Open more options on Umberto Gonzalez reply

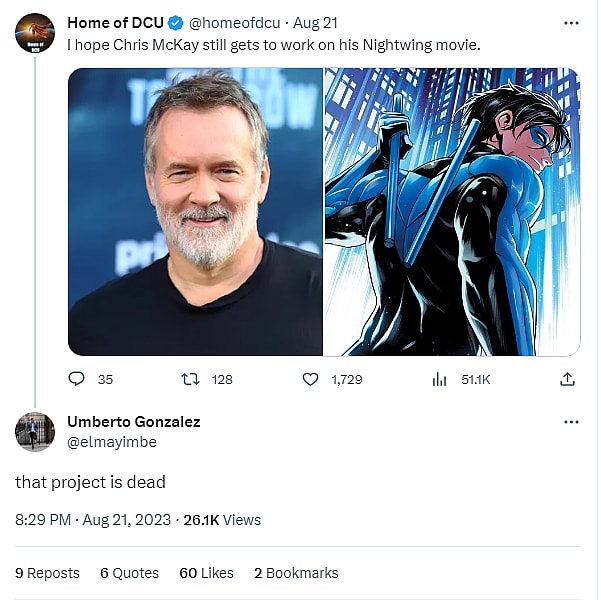click(x=571, y=422)
